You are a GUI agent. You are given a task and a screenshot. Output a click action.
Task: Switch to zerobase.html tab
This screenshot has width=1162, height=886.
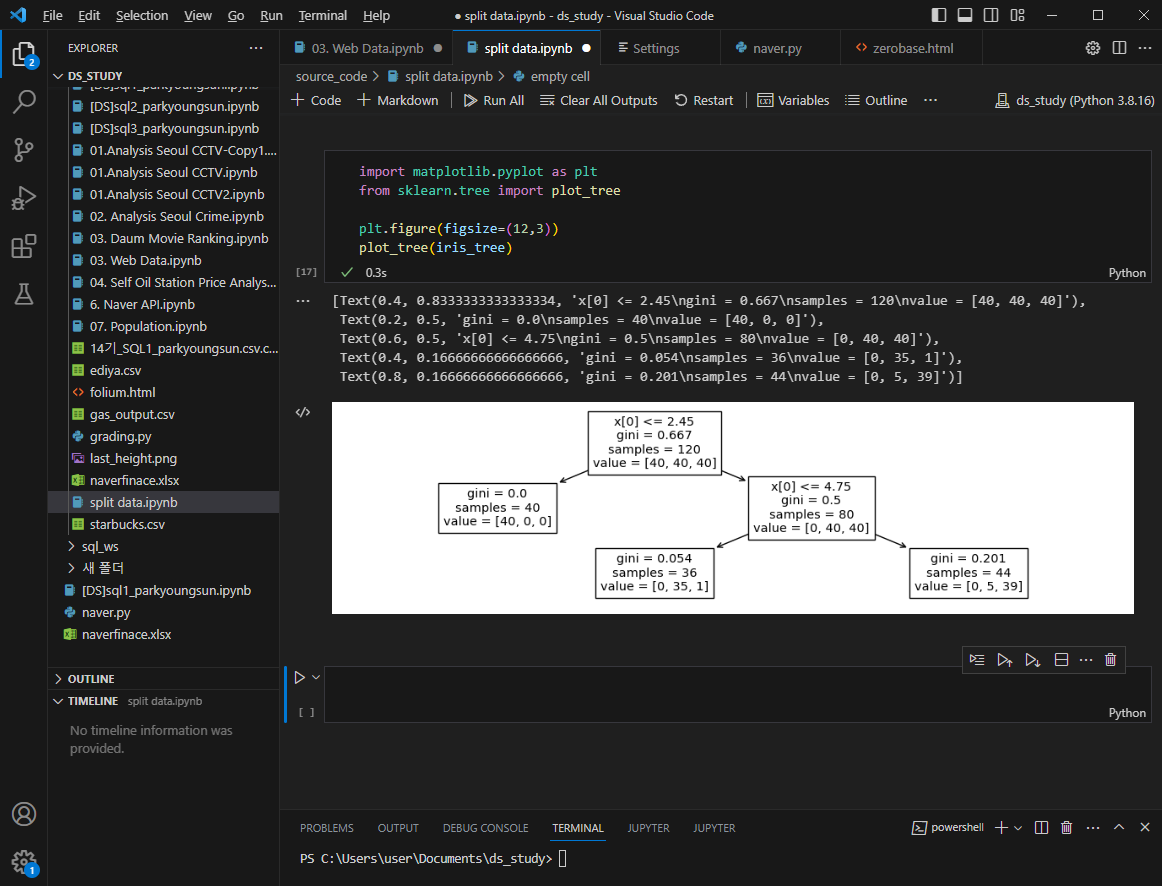coord(912,48)
